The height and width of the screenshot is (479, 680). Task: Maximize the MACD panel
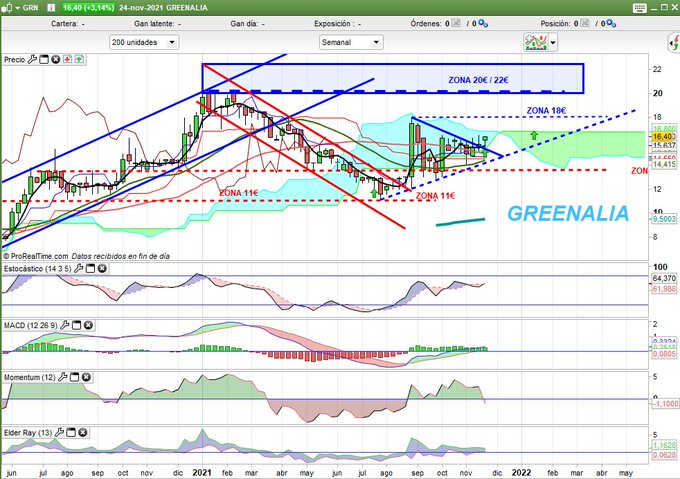point(76,325)
